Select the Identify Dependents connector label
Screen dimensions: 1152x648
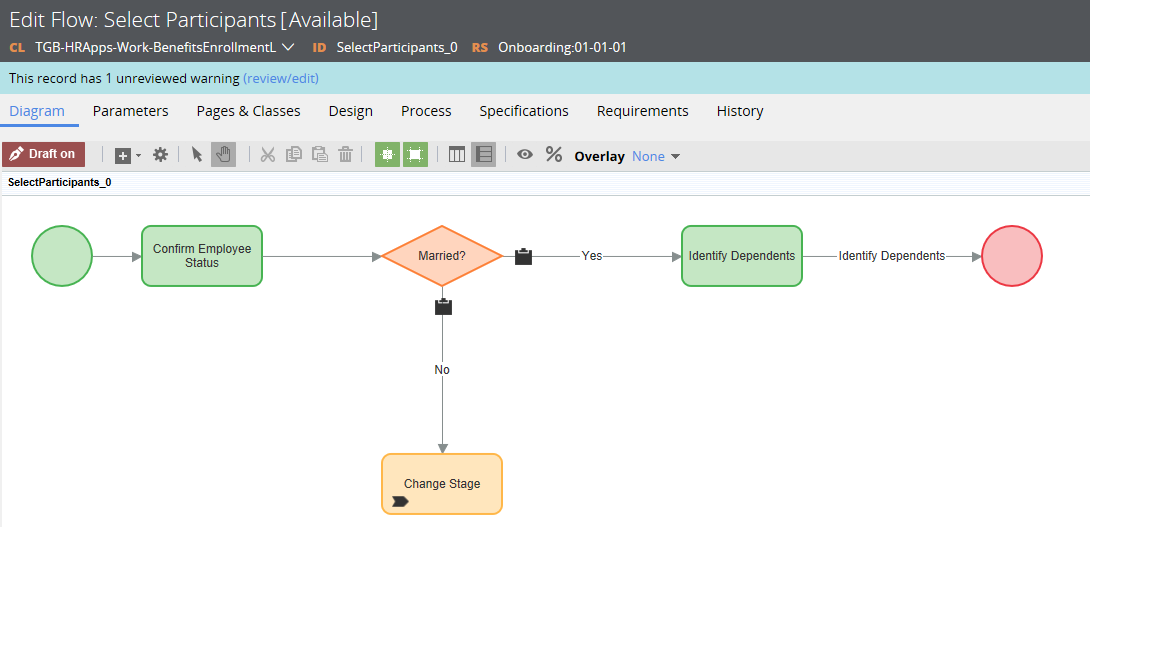(x=891, y=256)
